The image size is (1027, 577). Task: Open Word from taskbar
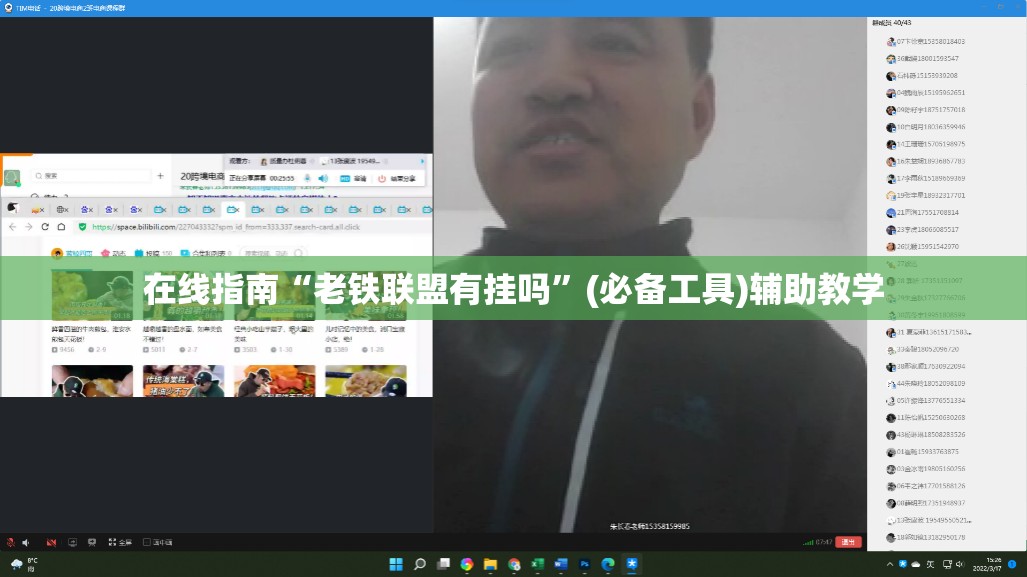coord(561,564)
